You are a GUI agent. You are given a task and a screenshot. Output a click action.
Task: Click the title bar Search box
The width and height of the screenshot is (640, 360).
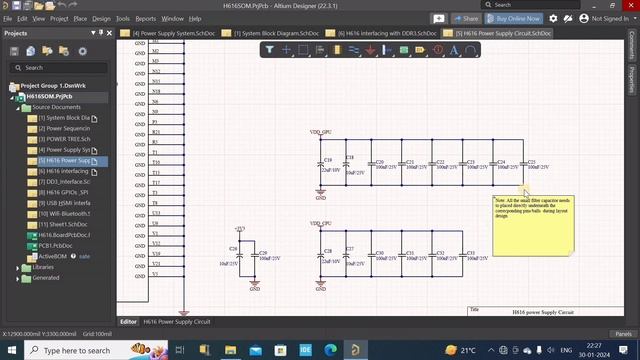[x=531, y=5]
